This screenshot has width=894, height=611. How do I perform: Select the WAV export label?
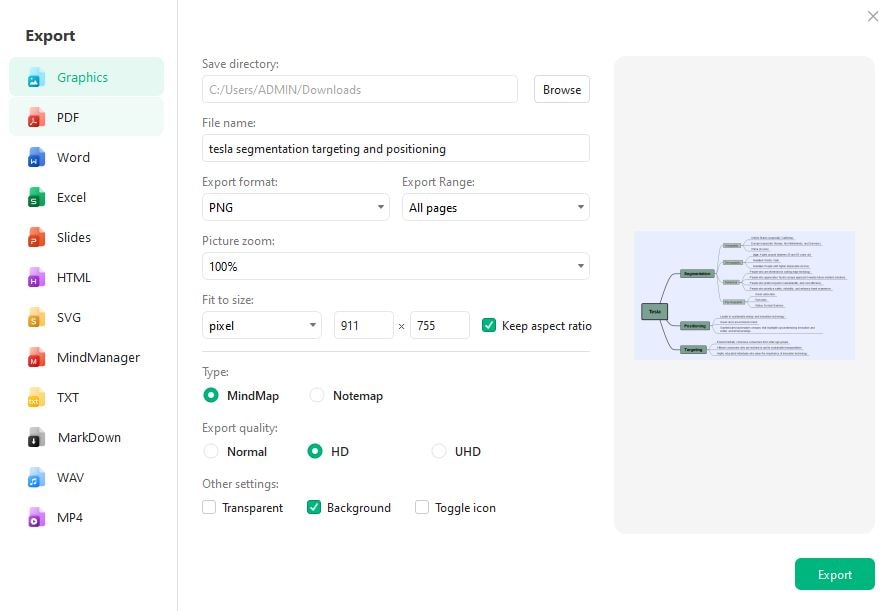(x=70, y=478)
